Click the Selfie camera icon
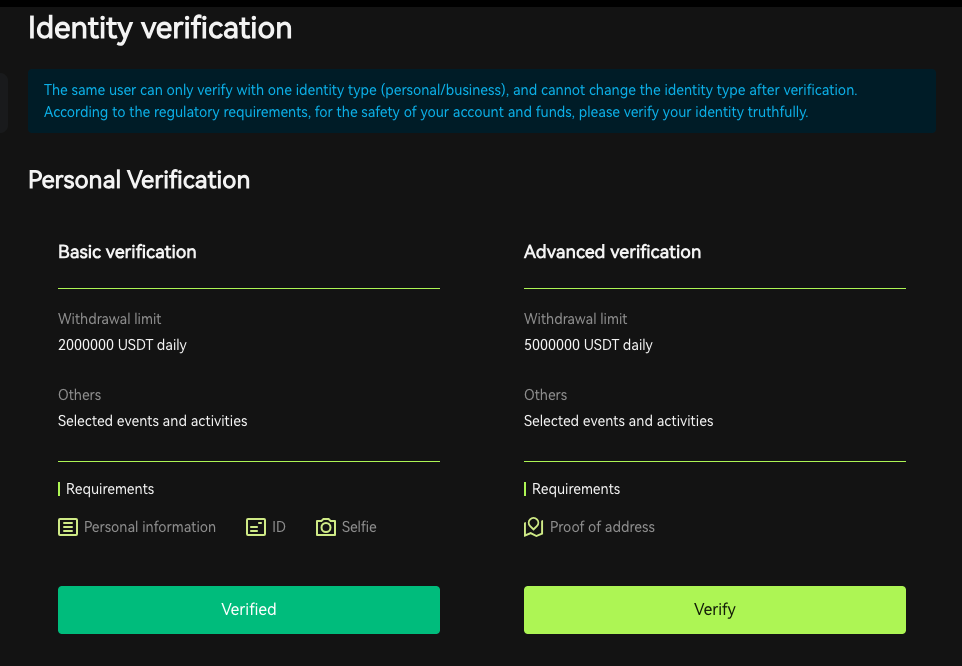Image resolution: width=962 pixels, height=666 pixels. coord(326,527)
